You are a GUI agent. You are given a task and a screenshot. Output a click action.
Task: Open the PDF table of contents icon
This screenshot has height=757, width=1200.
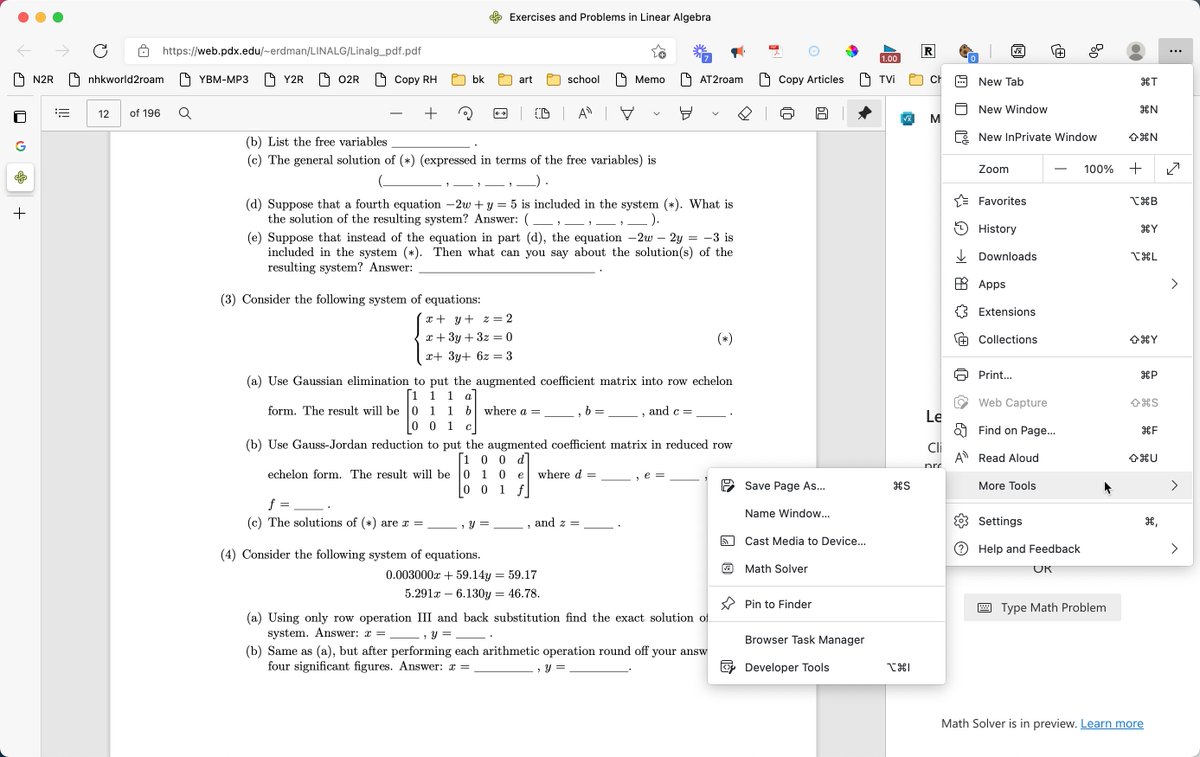coord(62,114)
